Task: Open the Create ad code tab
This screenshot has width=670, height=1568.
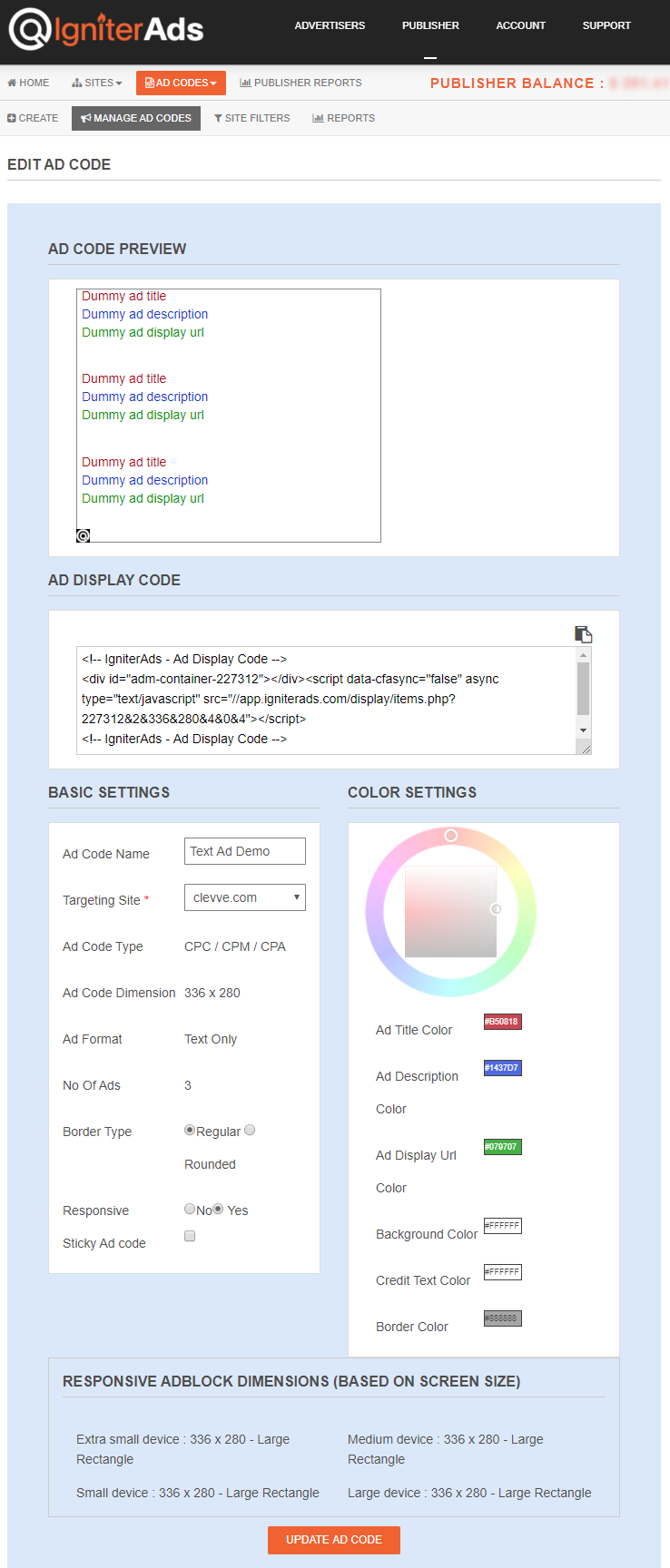Action: click(33, 118)
